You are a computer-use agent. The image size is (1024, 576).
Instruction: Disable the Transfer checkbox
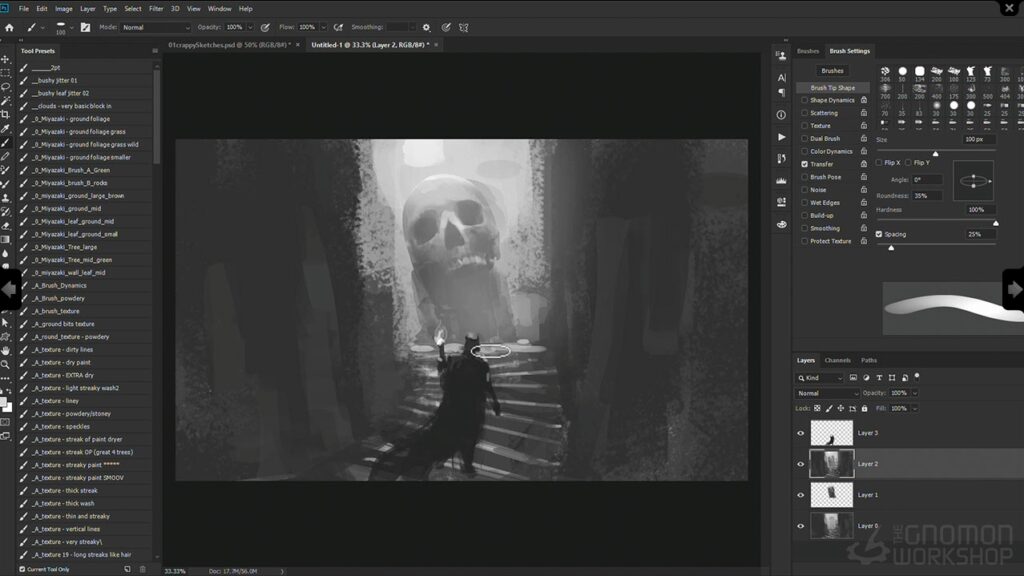click(x=805, y=164)
